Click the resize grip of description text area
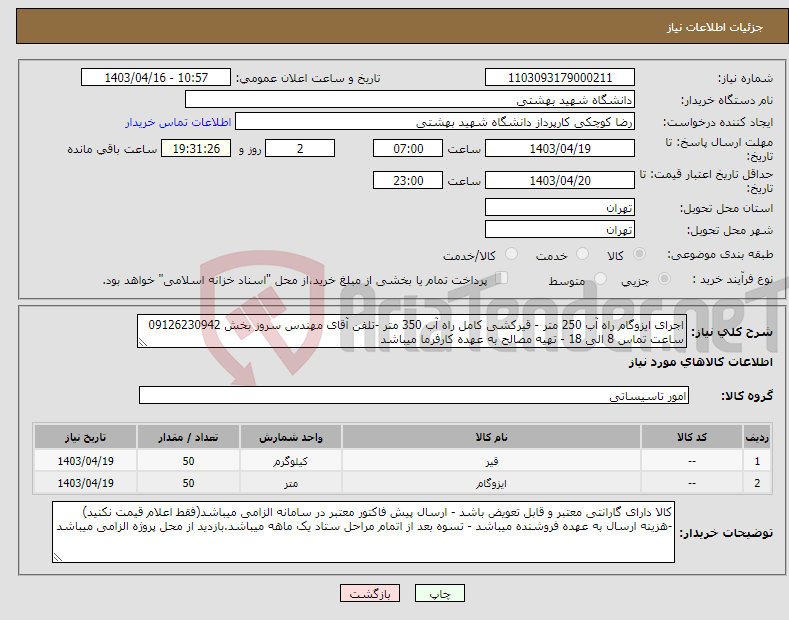789x620 pixels. [x=143, y=343]
